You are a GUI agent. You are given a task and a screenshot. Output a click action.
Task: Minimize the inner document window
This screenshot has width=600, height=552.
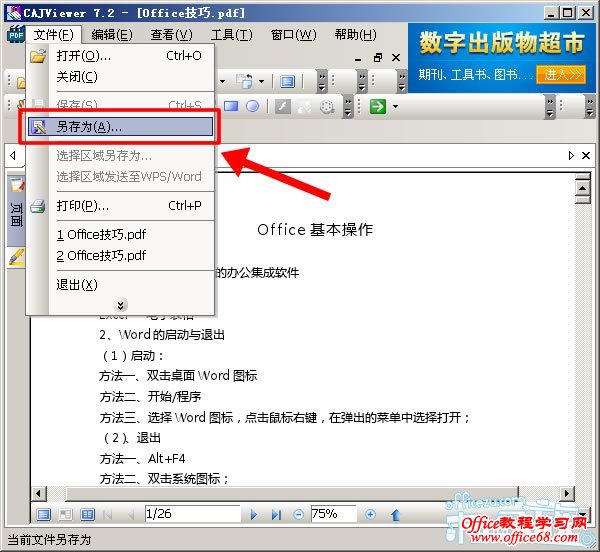(x=358, y=59)
